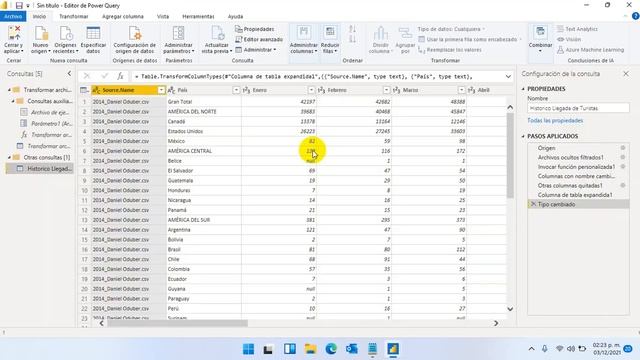This screenshot has height=360, width=640.
Task: Open Todas las propiedades link
Action: coord(555,120)
